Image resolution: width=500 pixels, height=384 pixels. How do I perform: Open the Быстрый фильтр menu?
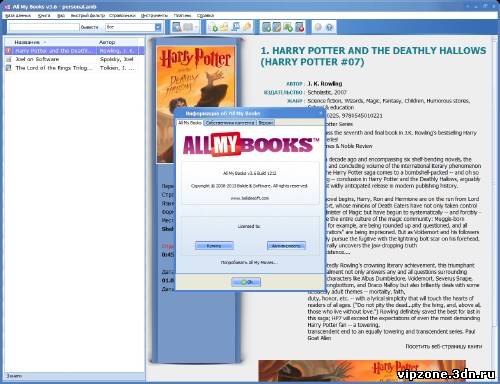(88, 15)
